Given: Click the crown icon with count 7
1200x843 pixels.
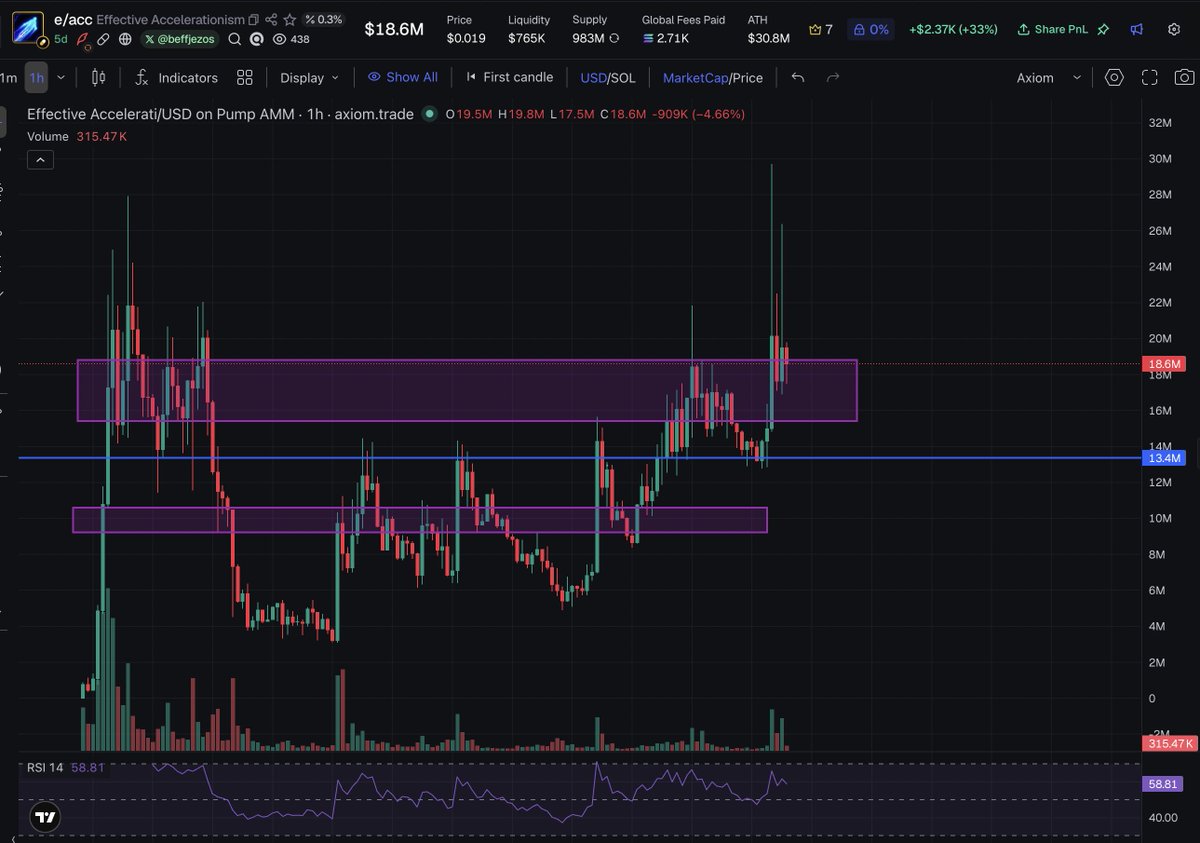Looking at the screenshot, I should (x=820, y=29).
